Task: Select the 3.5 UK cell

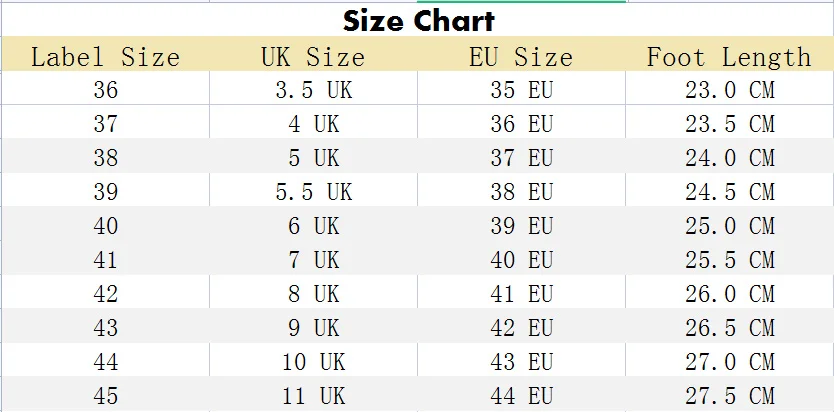Action: click(x=313, y=88)
